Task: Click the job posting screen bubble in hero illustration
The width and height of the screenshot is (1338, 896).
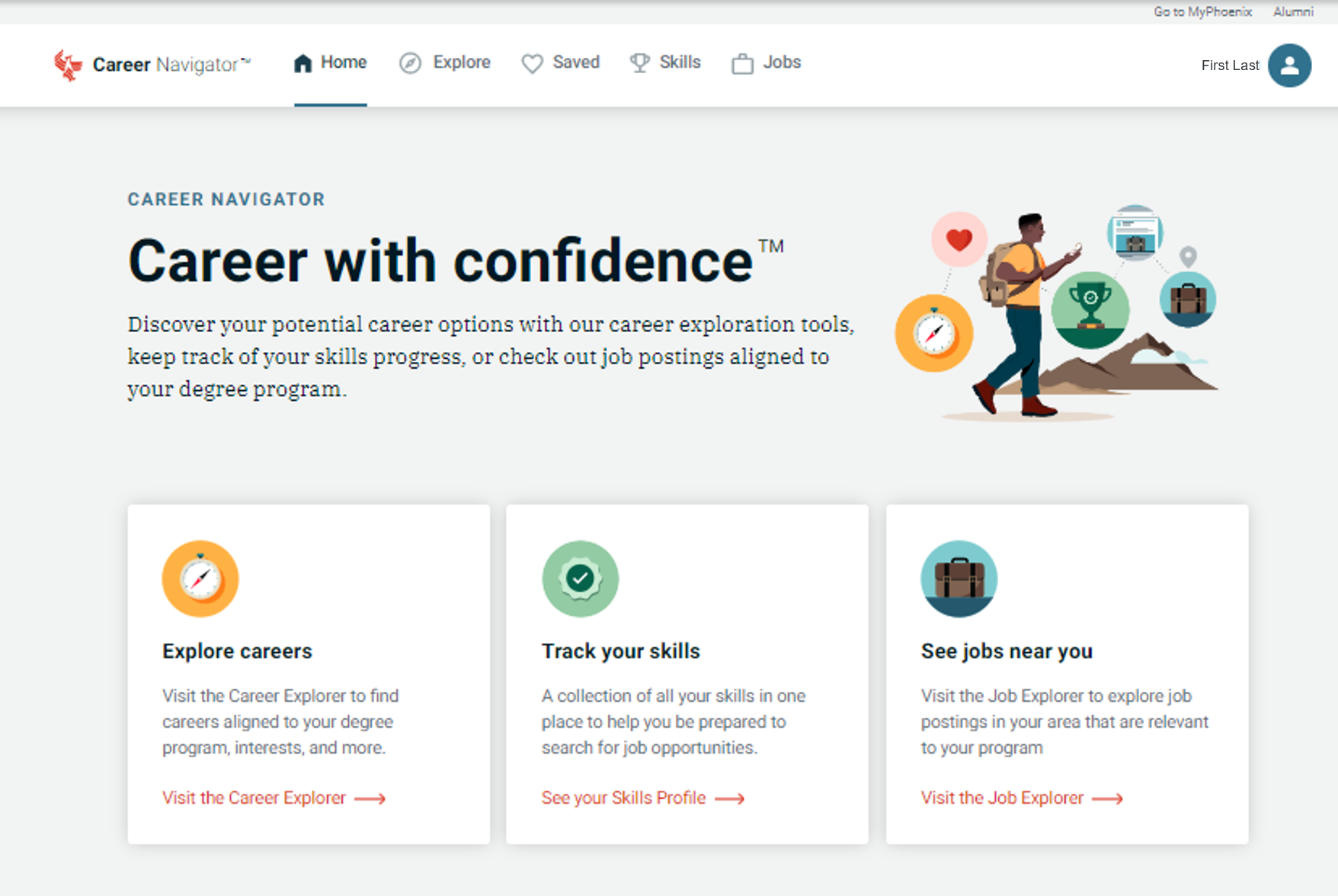Action: coord(1135,233)
